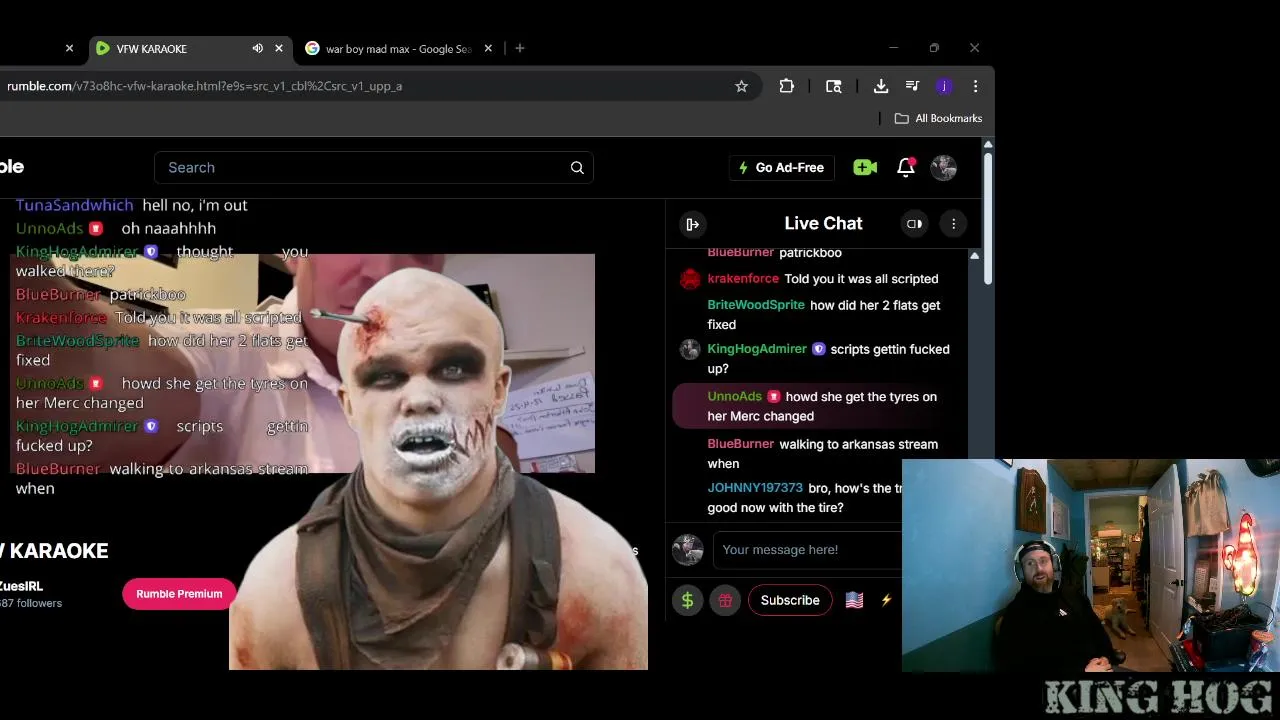Open the Chrome profile avatar
Screen dimensions: 1280x720
click(x=944, y=86)
